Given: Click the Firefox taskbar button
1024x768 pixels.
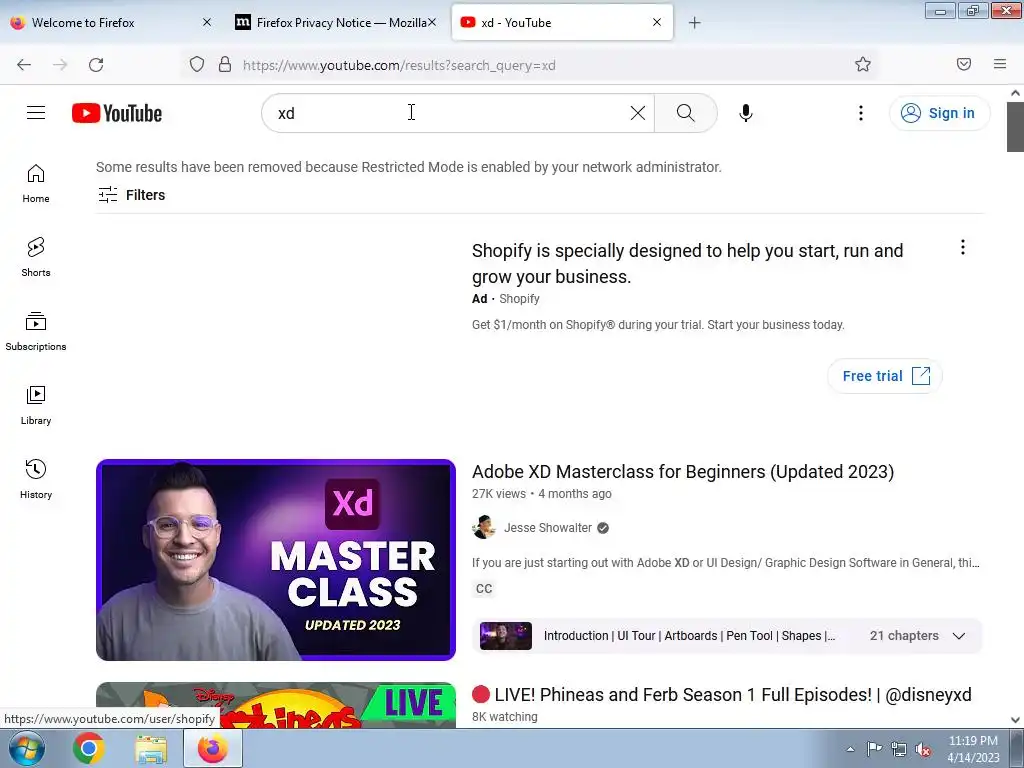Looking at the screenshot, I should [x=213, y=748].
